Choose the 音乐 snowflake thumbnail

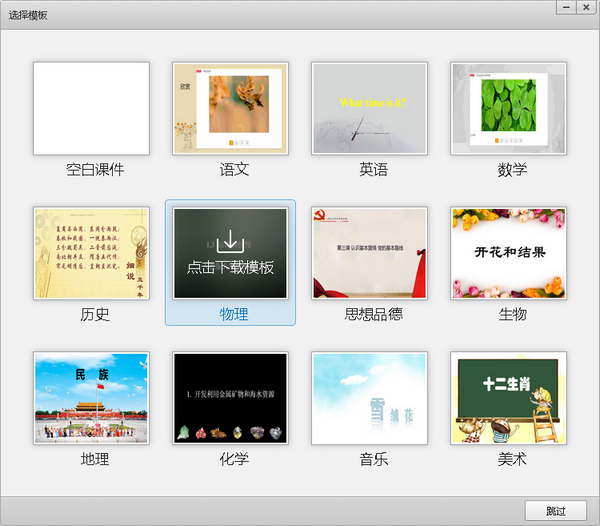point(369,397)
